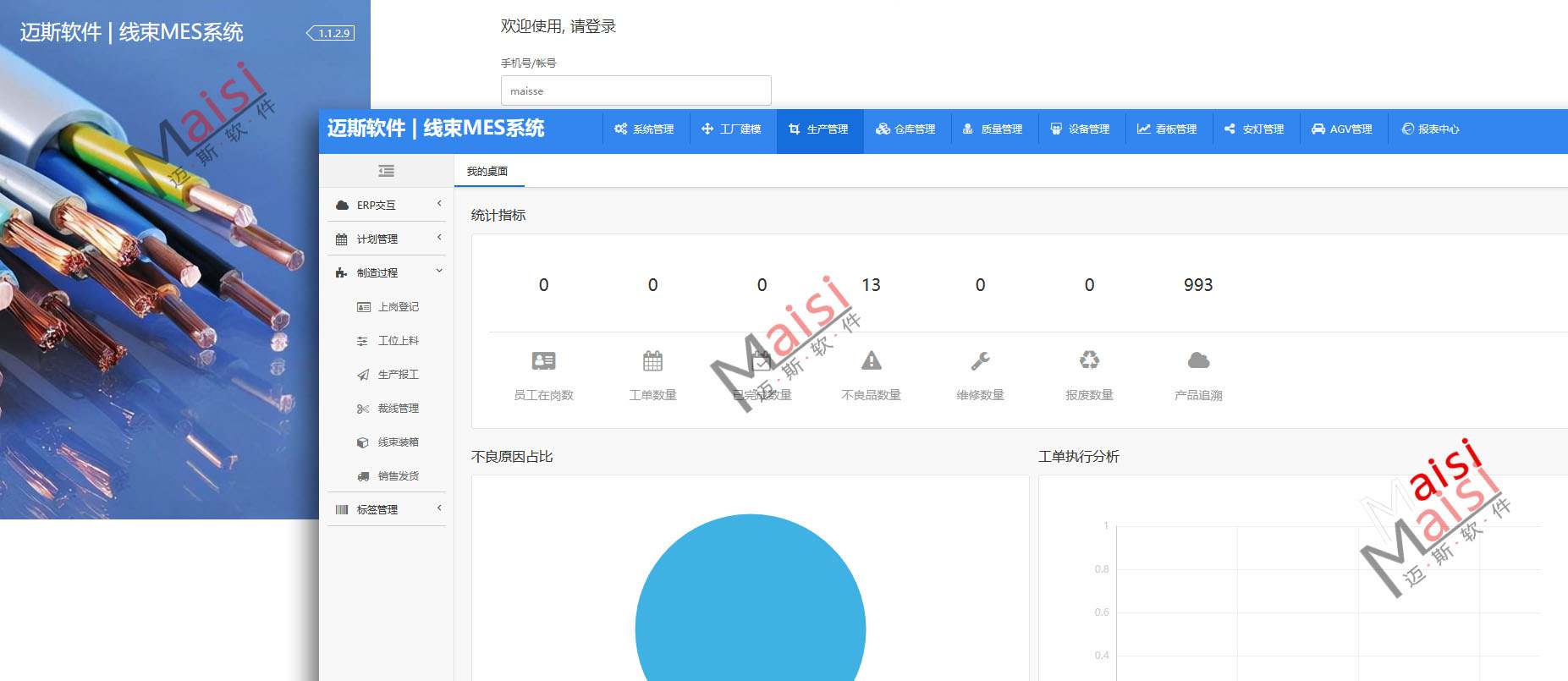1568x681 pixels.
Task: Click the car icon of AGV管理
Action: [x=1318, y=129]
